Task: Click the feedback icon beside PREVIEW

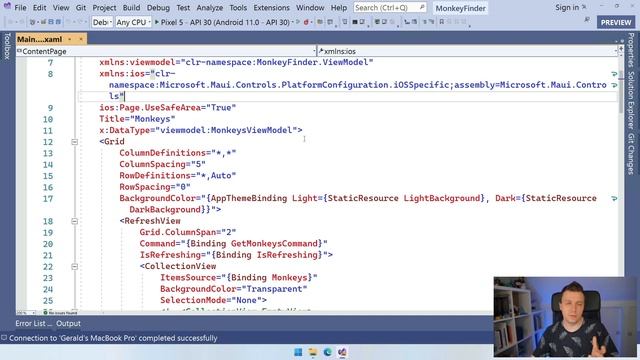Action: tap(587, 20)
